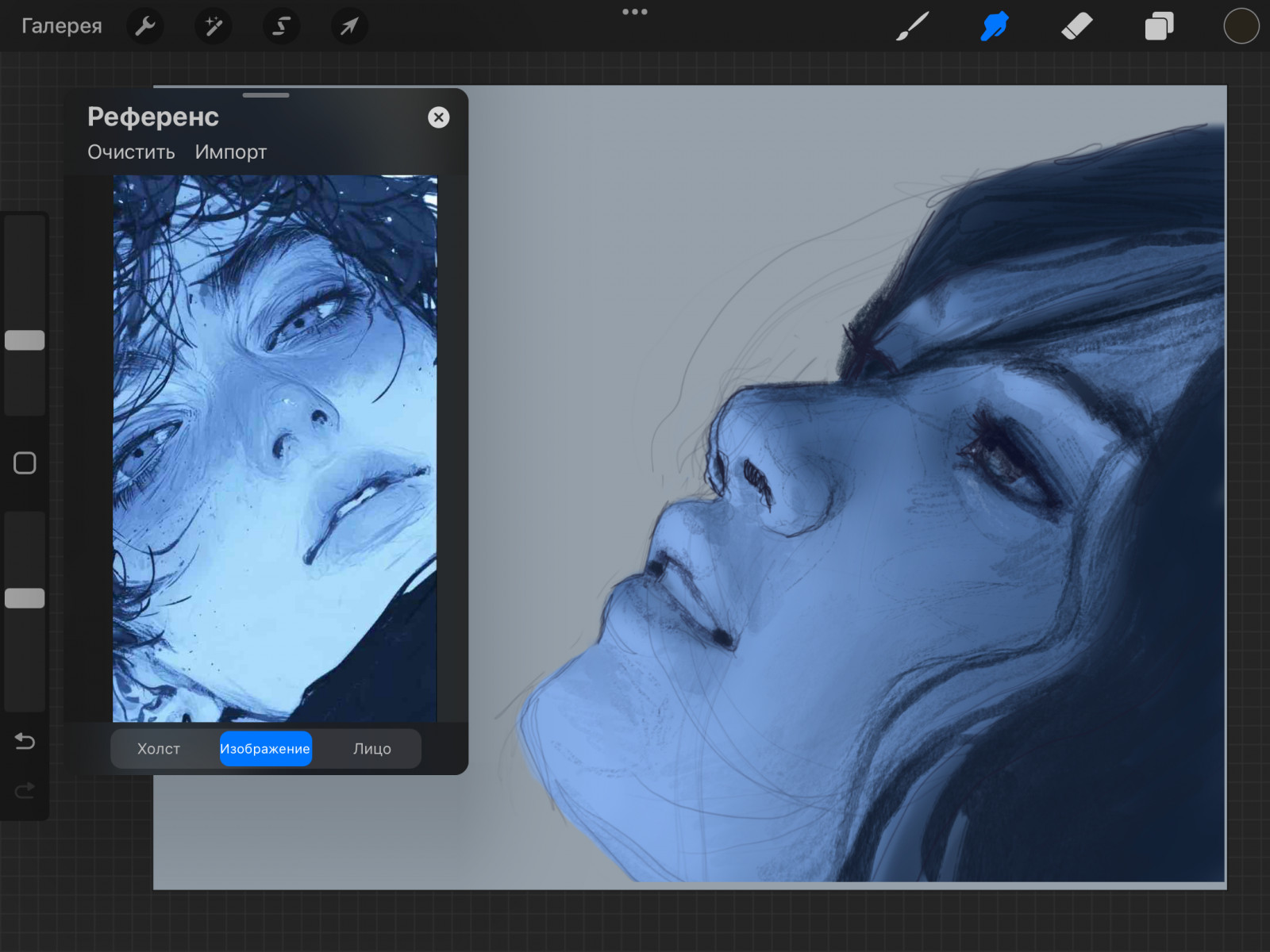Open the active color picker
Image resolution: width=1270 pixels, height=952 pixels.
coord(1241,26)
